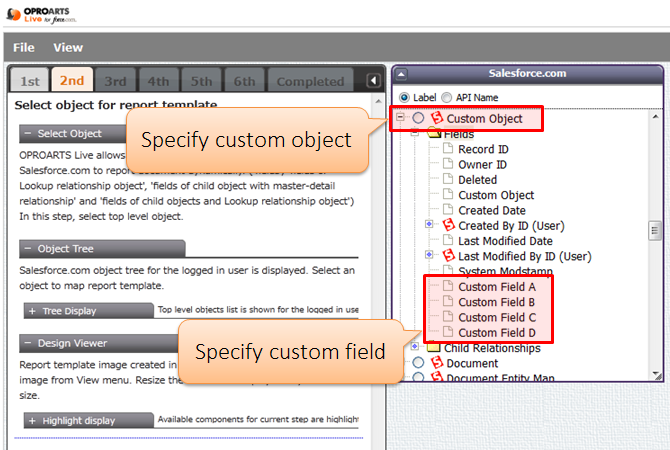Viewport: 670px width, 450px height.
Task: Click the left panel scrollbar up arrow
Action: point(378,102)
